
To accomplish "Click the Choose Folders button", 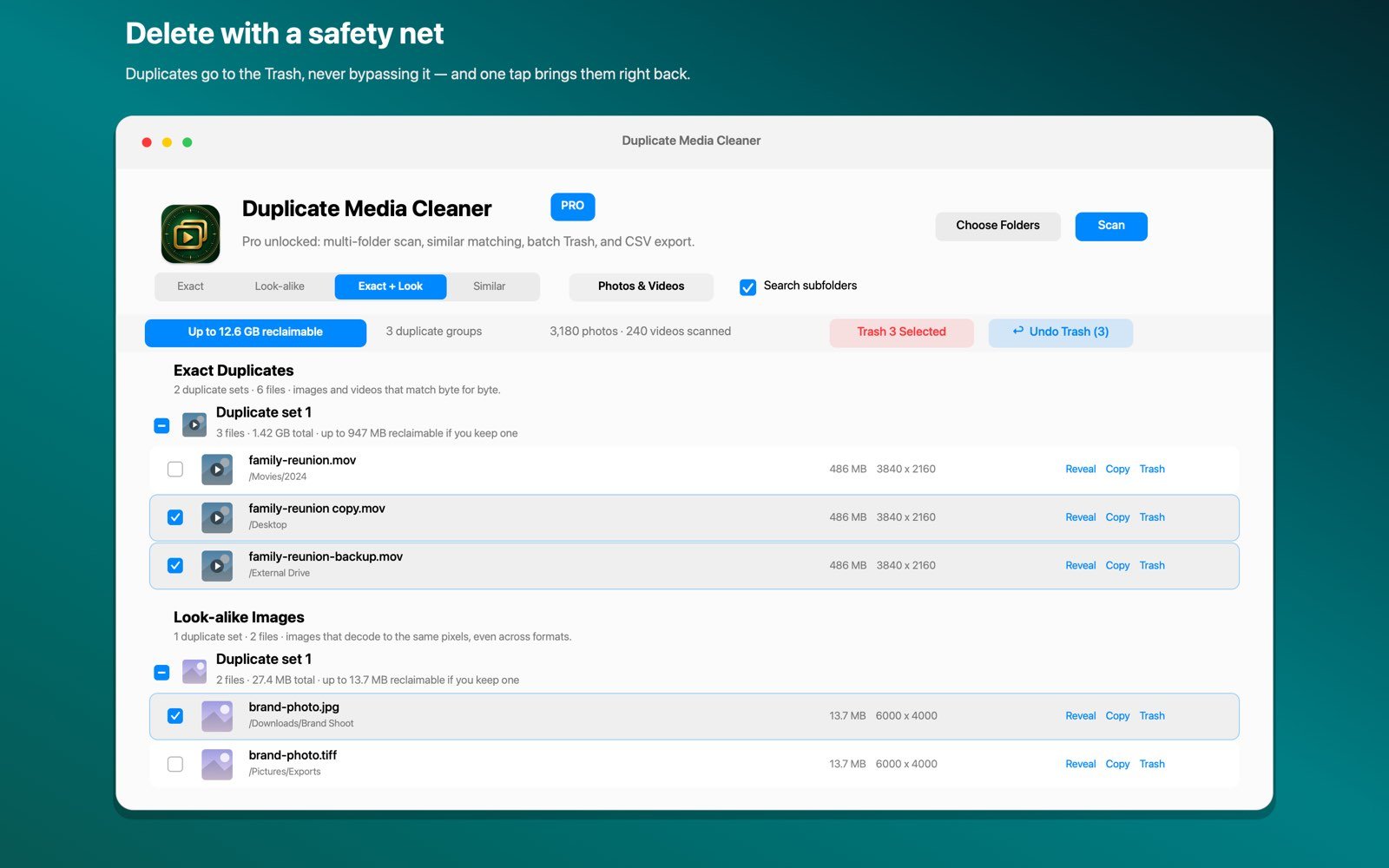I will pyautogui.click(x=997, y=226).
